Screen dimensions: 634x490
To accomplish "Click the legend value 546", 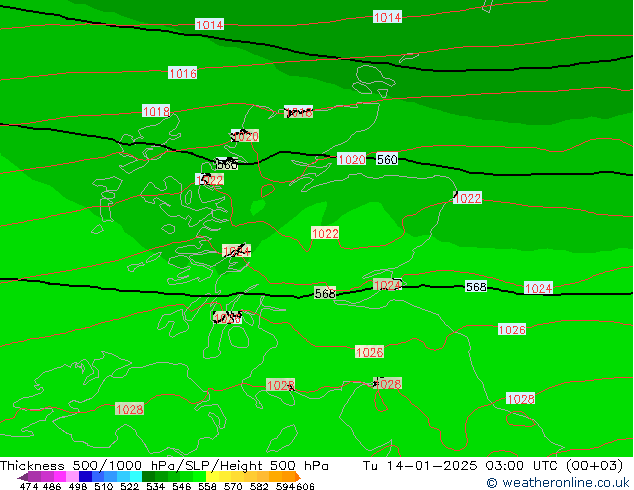I will (182, 486).
